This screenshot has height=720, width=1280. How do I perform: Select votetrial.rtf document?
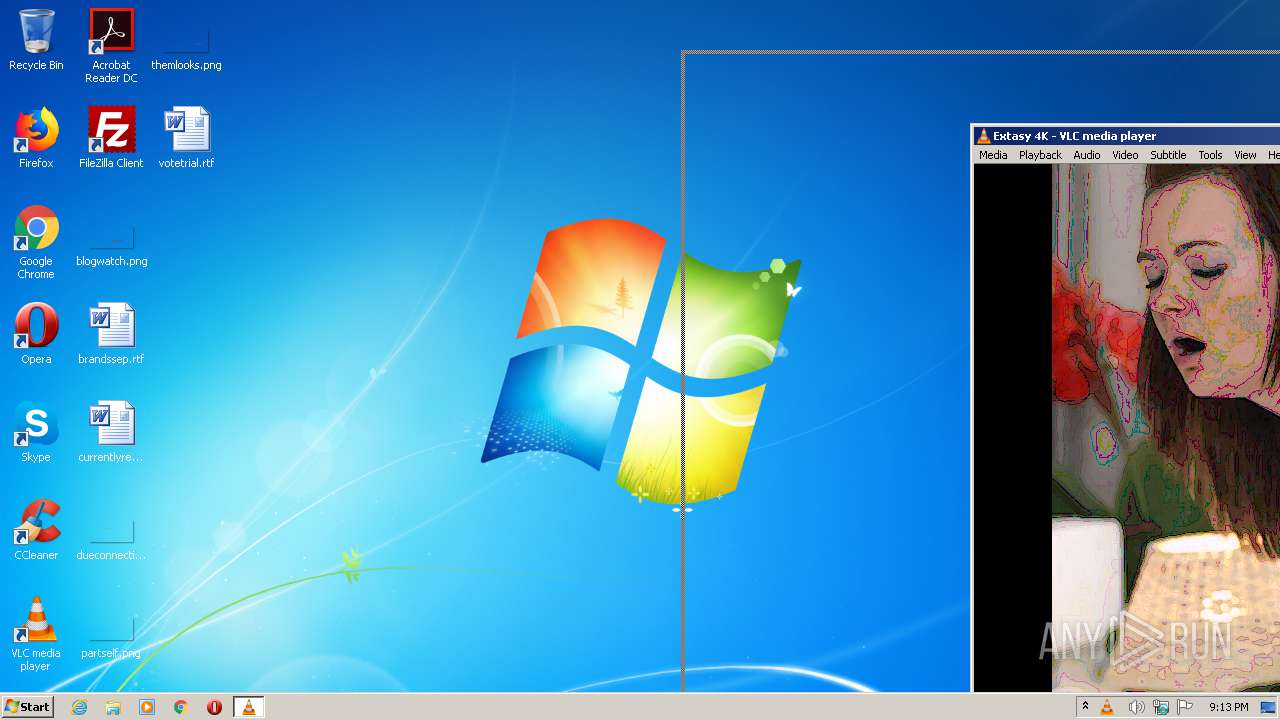point(186,138)
